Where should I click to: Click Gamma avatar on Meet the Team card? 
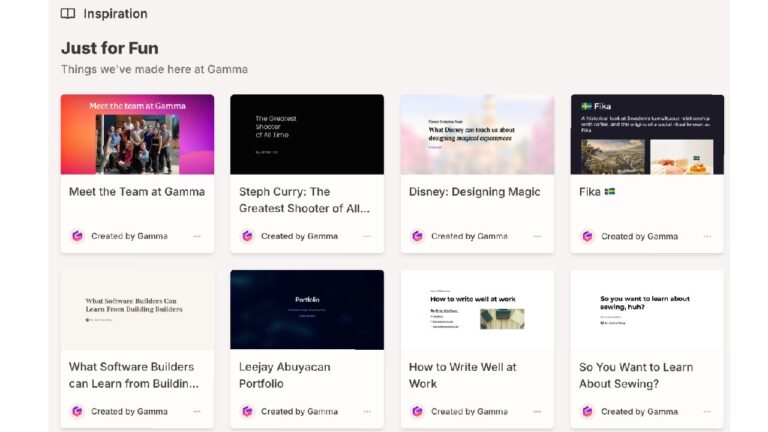77,236
